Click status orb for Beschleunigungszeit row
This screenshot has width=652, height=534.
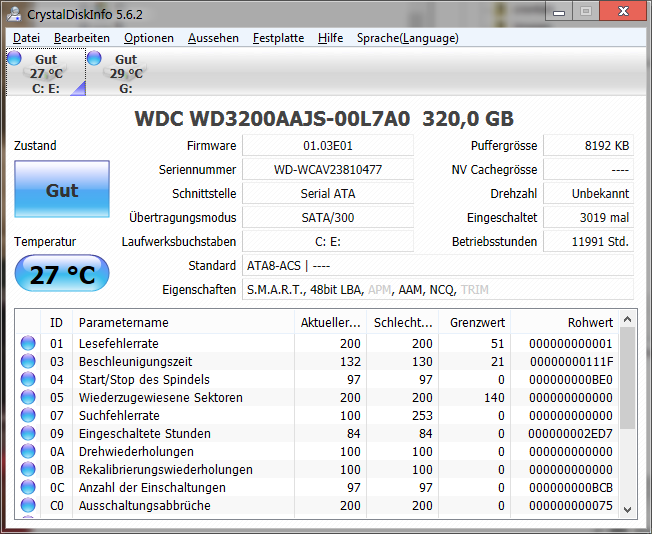(x=28, y=361)
